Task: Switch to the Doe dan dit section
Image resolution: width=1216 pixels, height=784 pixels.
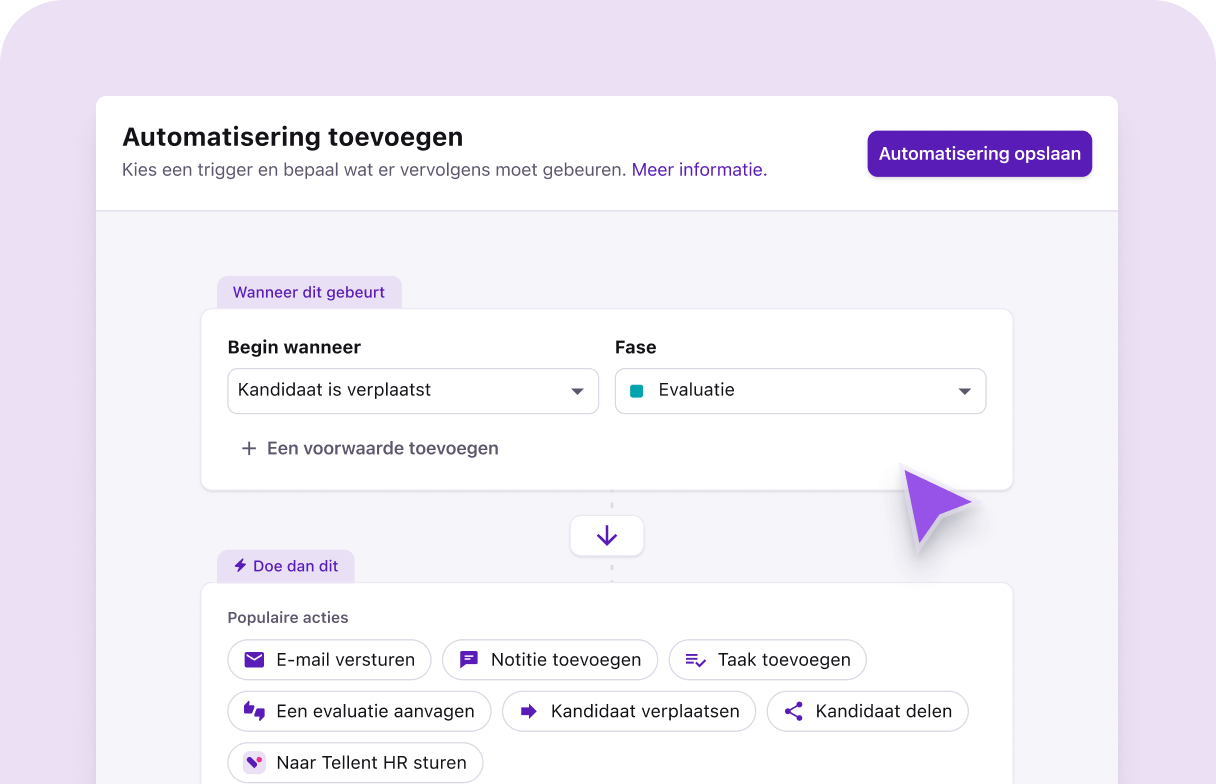Action: pyautogui.click(x=286, y=565)
